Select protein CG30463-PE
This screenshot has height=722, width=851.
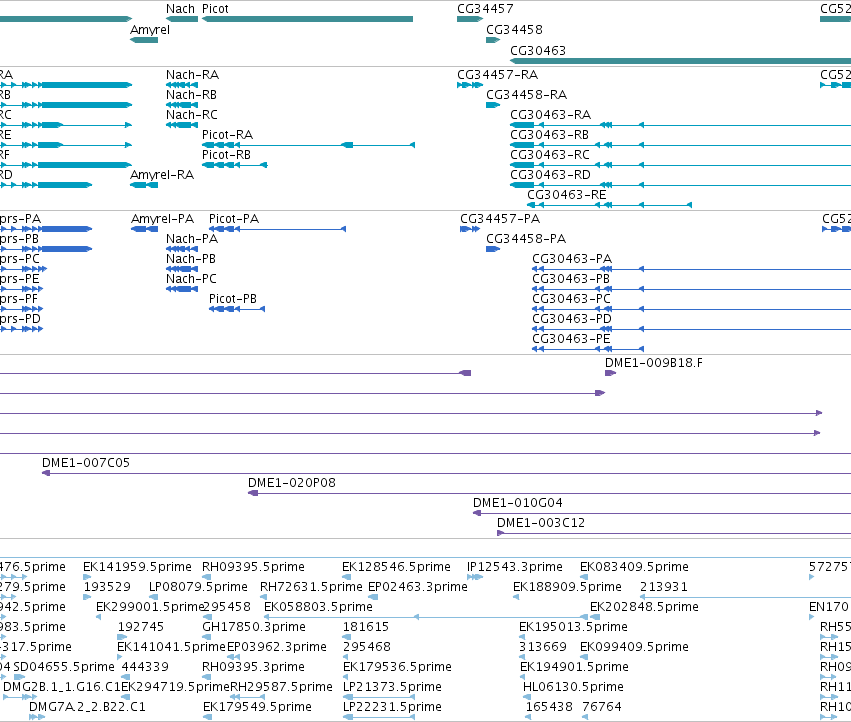(x=571, y=339)
